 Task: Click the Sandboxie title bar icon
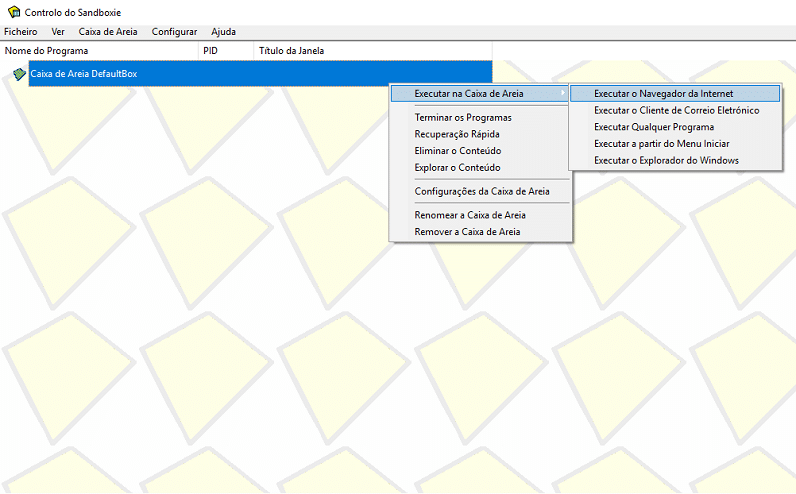click(x=14, y=12)
